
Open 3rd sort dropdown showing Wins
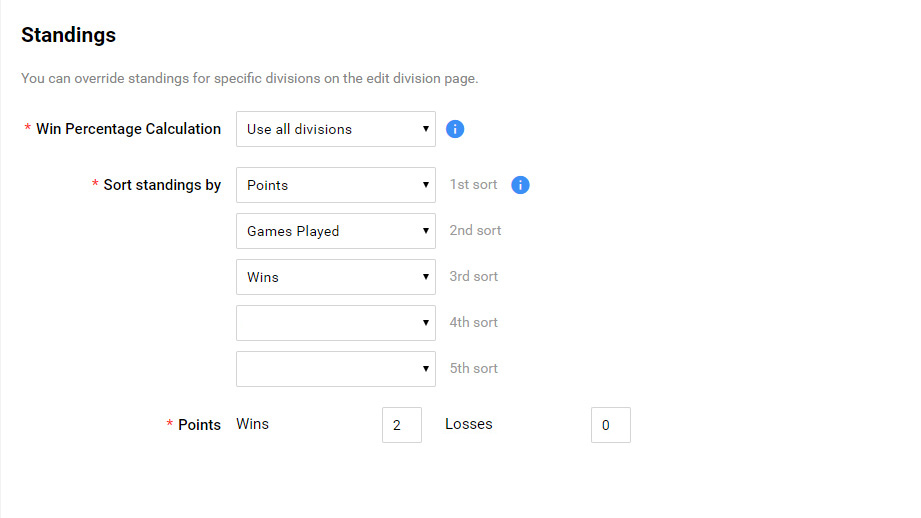pos(336,277)
